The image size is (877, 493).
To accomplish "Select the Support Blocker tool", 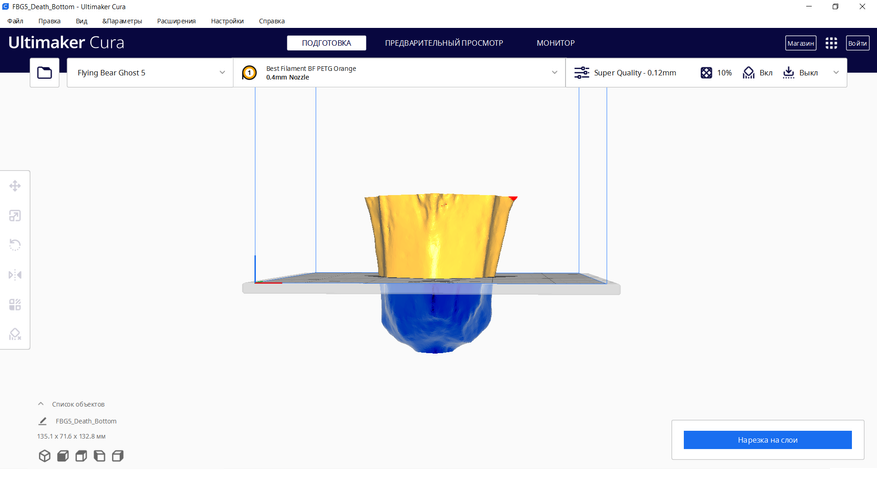I will coord(15,335).
